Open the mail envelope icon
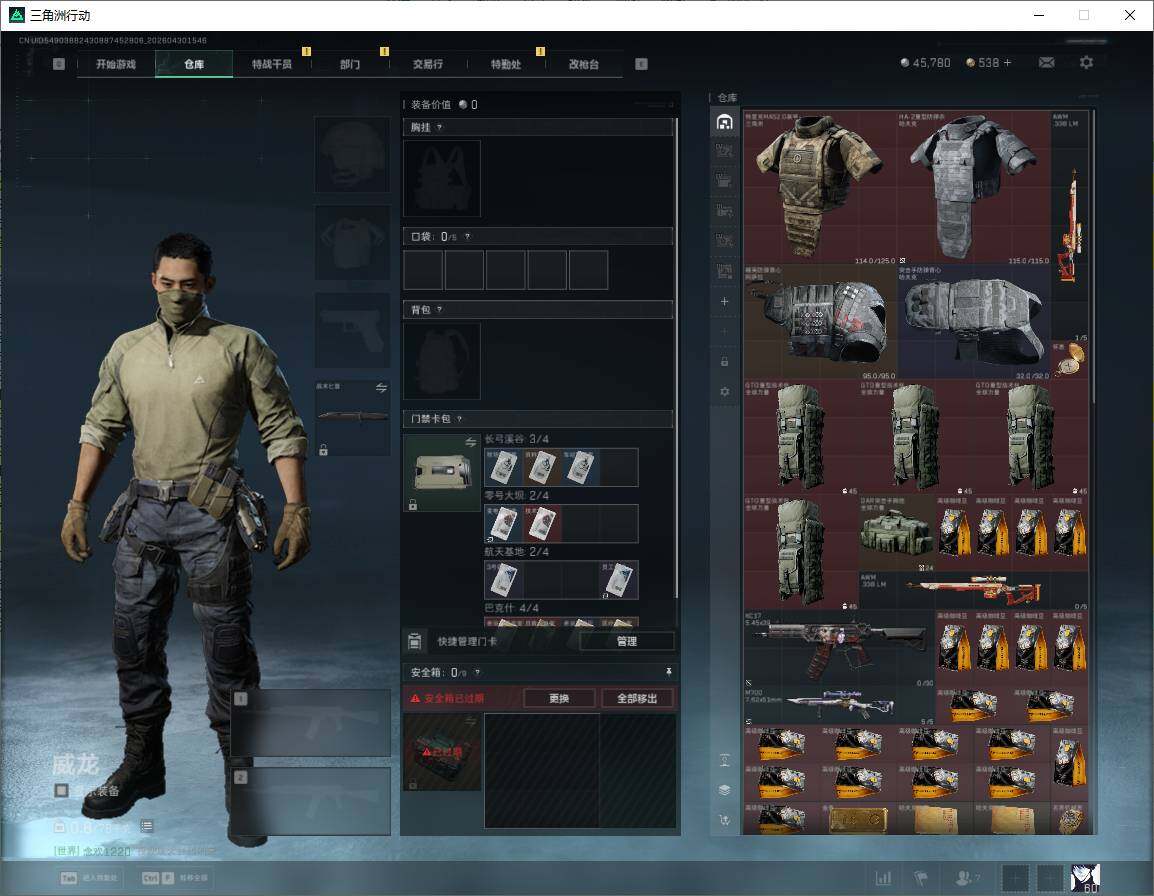The width and height of the screenshot is (1154, 896). pos(1046,63)
